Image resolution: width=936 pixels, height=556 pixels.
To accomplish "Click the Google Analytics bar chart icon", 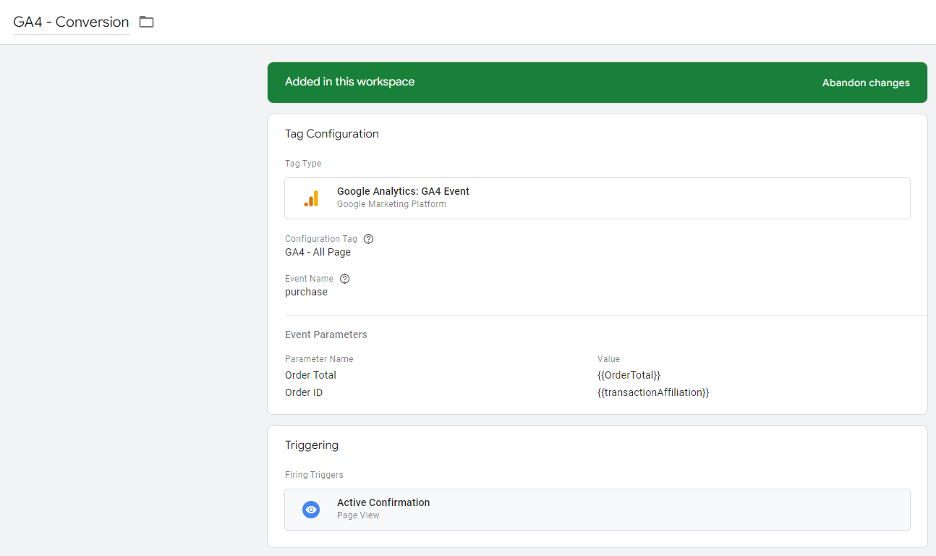I will pos(311,198).
